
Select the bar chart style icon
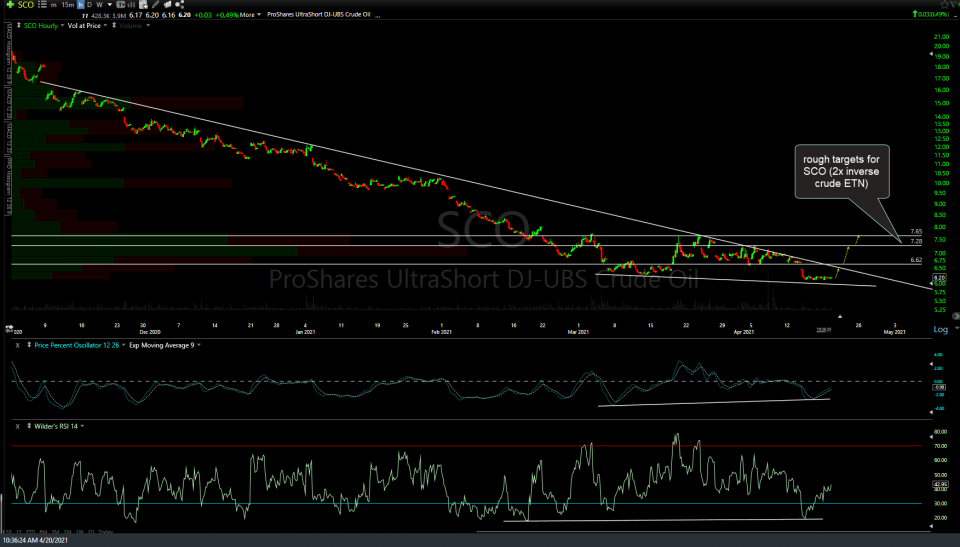pyautogui.click(x=129, y=5)
